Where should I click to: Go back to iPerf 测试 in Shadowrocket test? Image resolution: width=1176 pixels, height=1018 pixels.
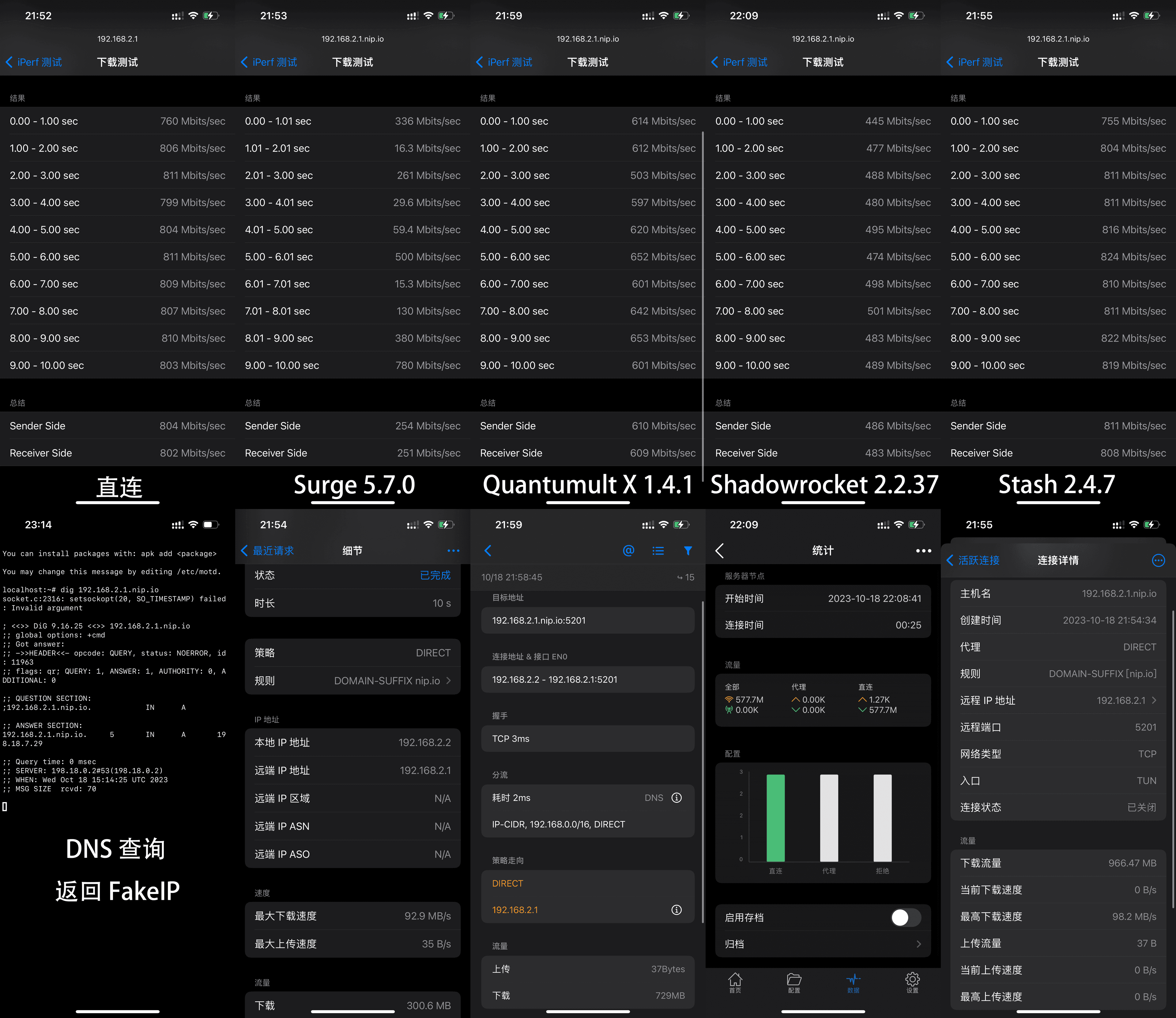(739, 62)
